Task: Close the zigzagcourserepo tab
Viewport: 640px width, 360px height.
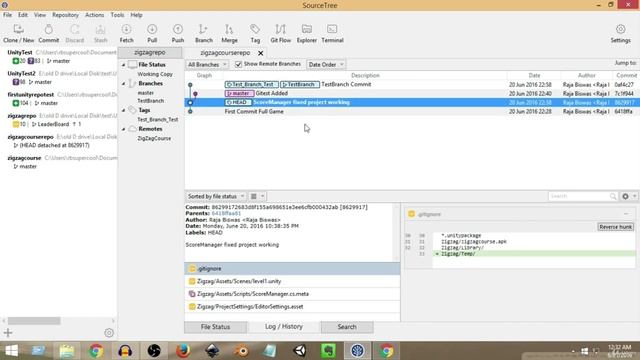Action: click(260, 53)
